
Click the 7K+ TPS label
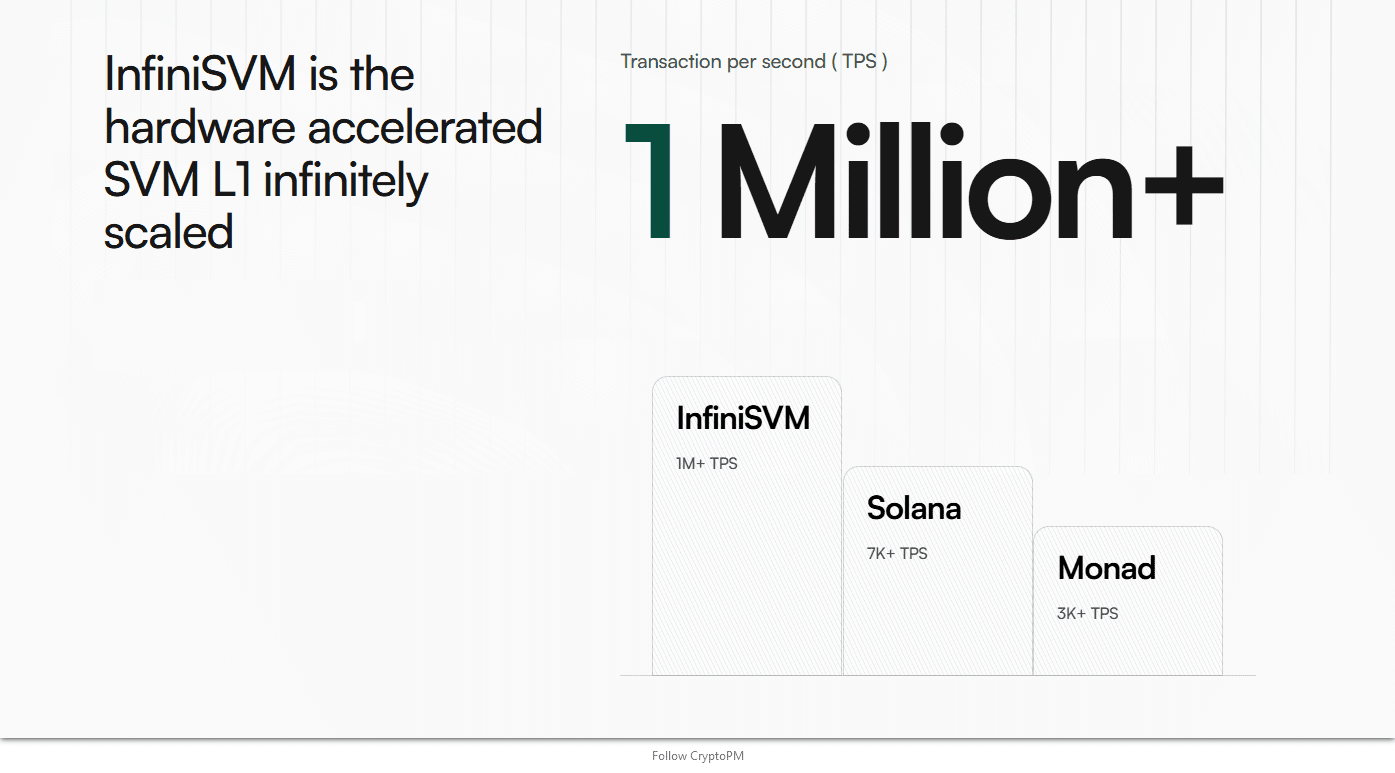pos(897,554)
